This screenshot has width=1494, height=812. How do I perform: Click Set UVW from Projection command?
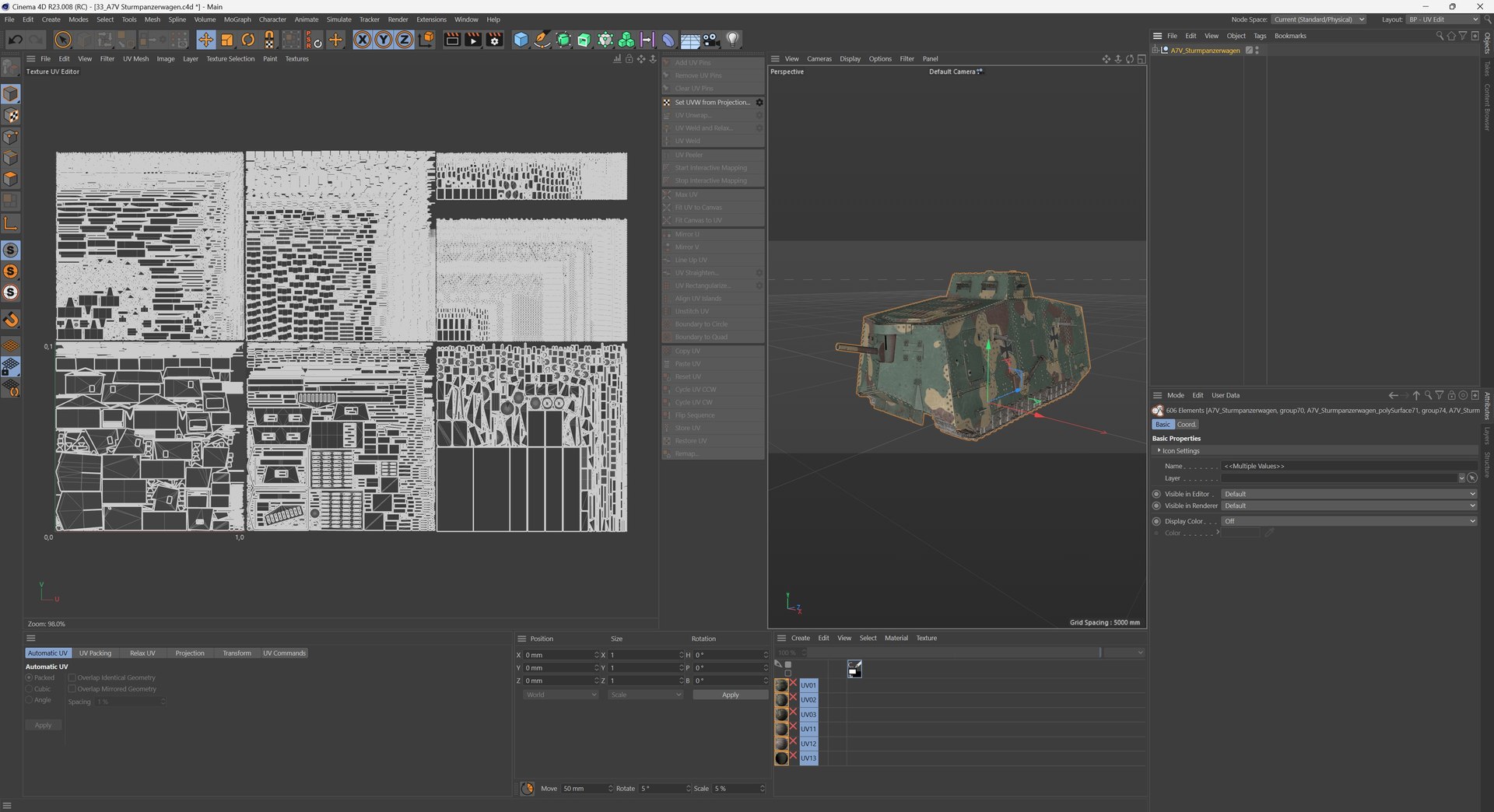[x=712, y=103]
